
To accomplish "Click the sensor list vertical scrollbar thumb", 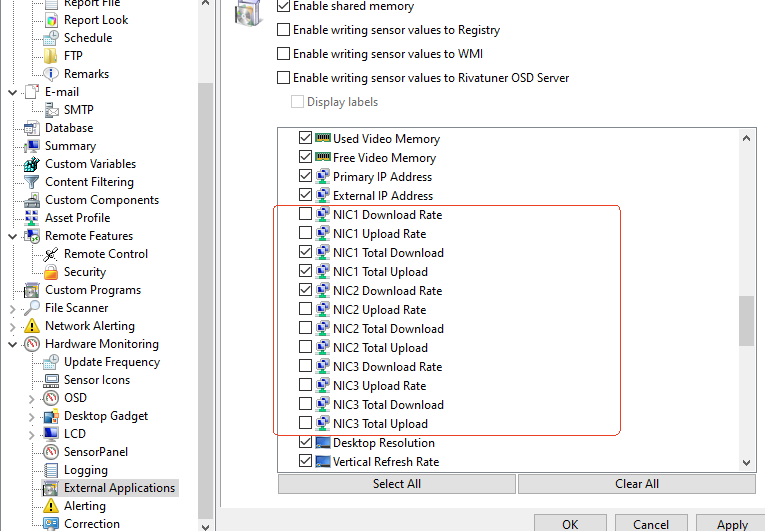I will pyautogui.click(x=746, y=320).
